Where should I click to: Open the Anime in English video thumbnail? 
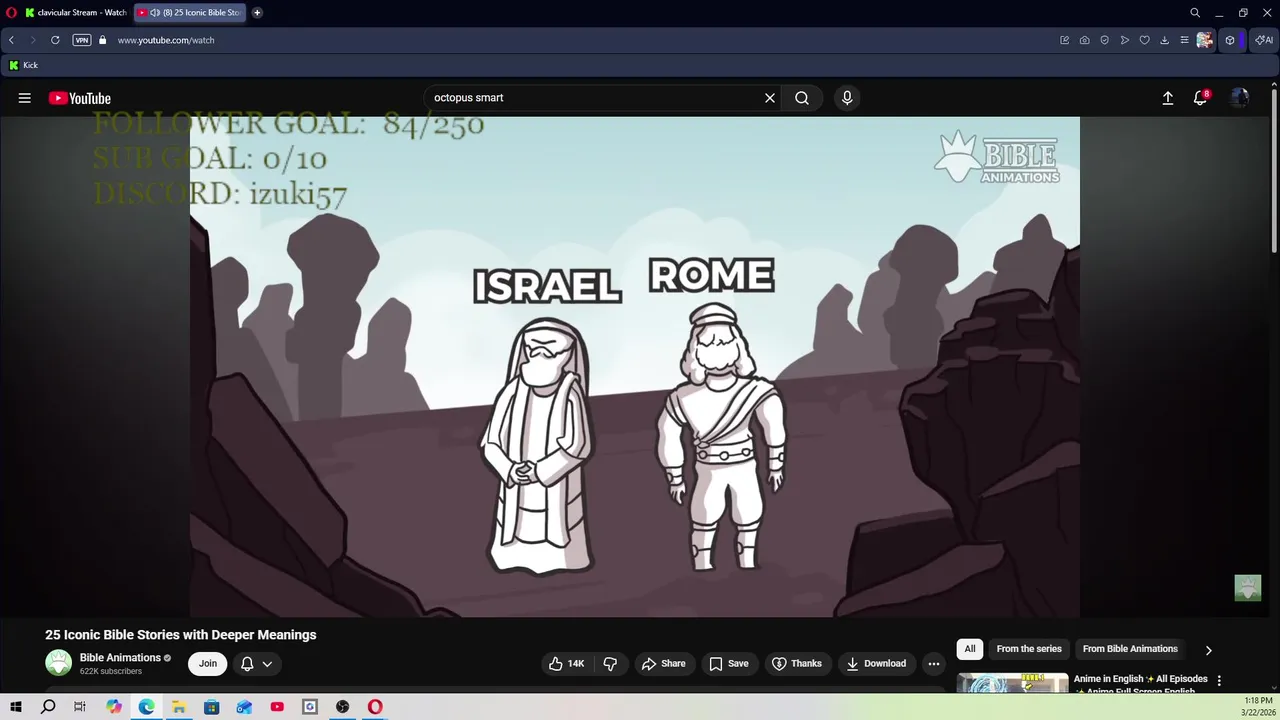(x=1012, y=684)
